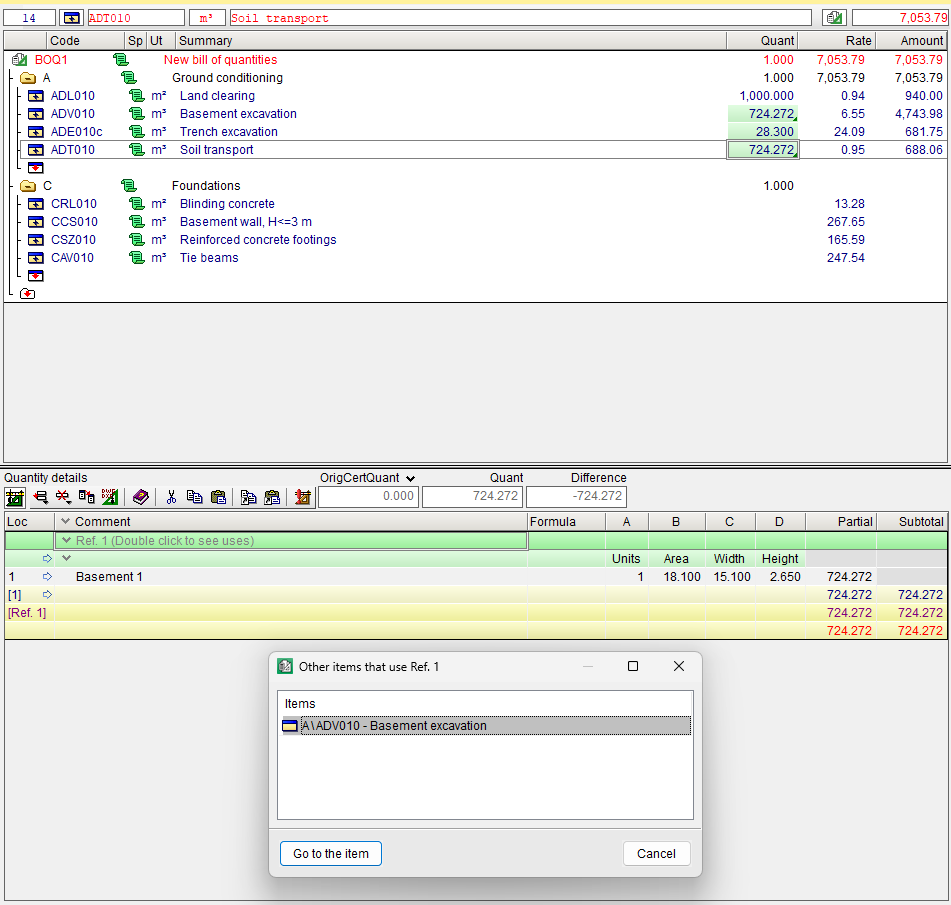The image size is (951, 905).
Task: Collapse chapter C Foundations folder
Action: (x=27, y=186)
